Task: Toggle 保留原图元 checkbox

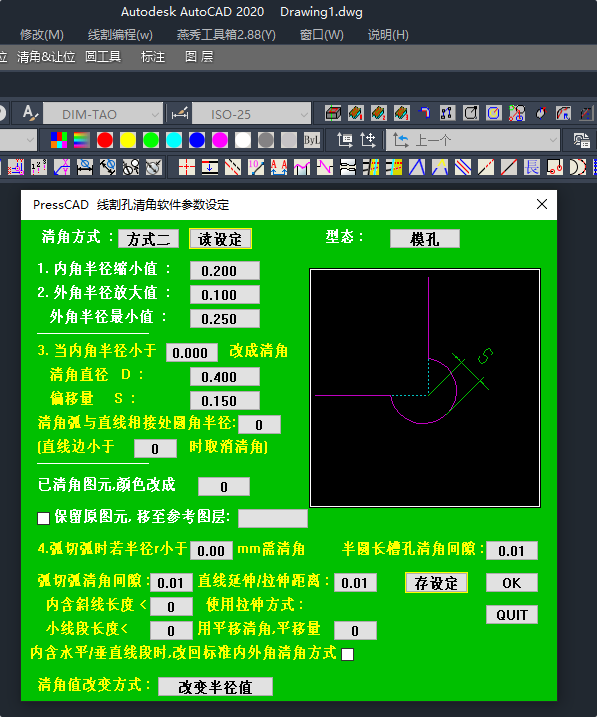Action: coord(43,518)
